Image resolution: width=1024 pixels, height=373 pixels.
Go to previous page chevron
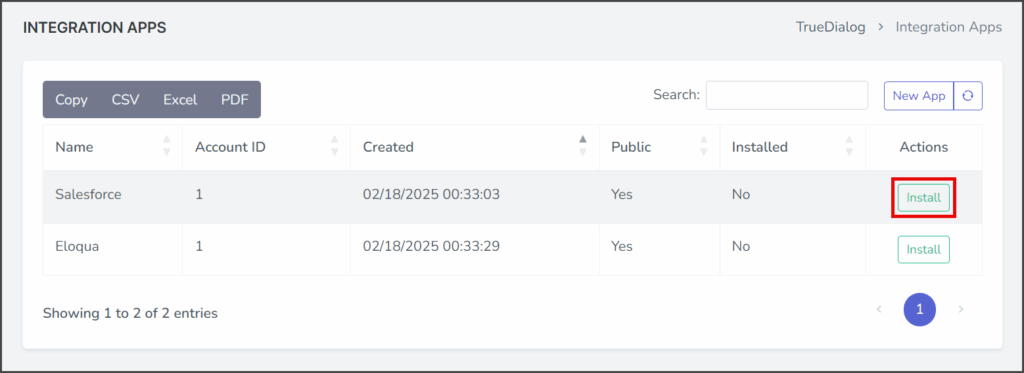coord(879,309)
